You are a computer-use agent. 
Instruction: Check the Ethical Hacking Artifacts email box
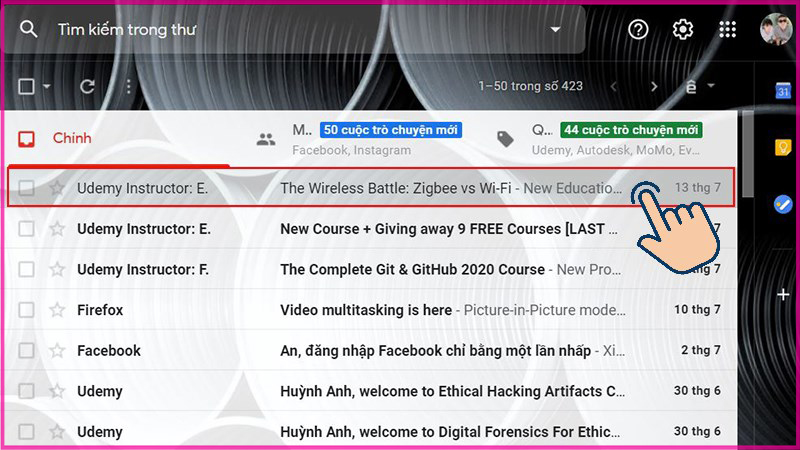tap(26, 391)
